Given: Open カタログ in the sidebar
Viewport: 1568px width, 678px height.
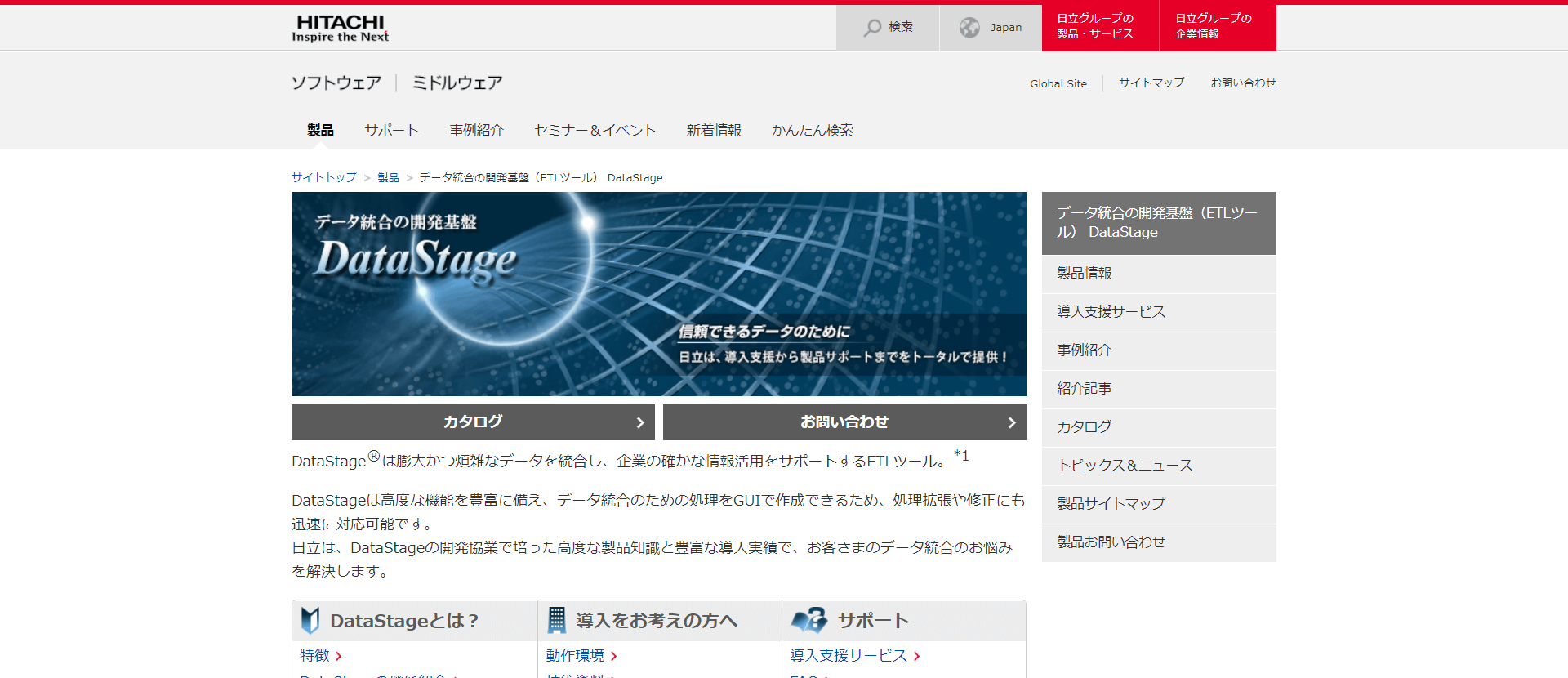Looking at the screenshot, I should pos(1159,427).
